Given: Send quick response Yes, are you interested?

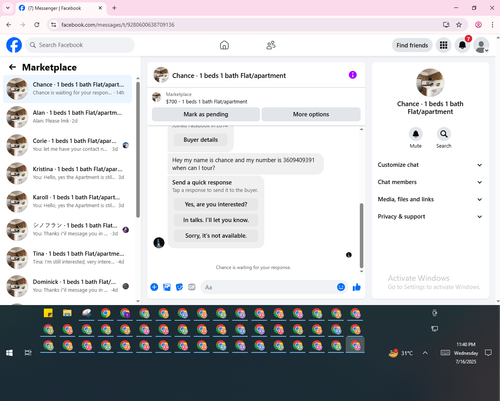Looking at the screenshot, I should tap(216, 204).
